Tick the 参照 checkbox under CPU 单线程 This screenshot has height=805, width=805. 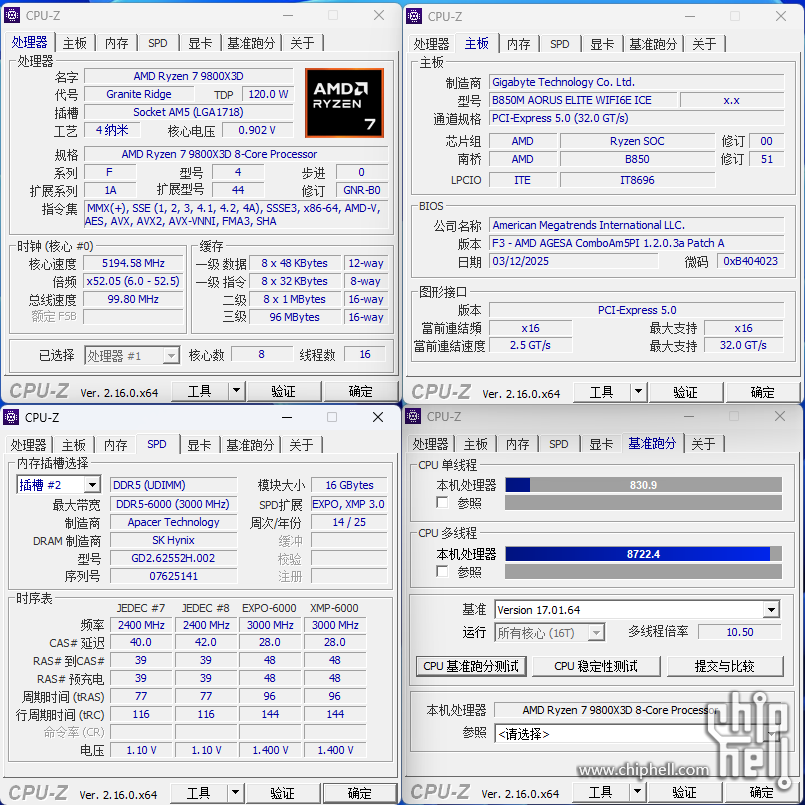442,502
